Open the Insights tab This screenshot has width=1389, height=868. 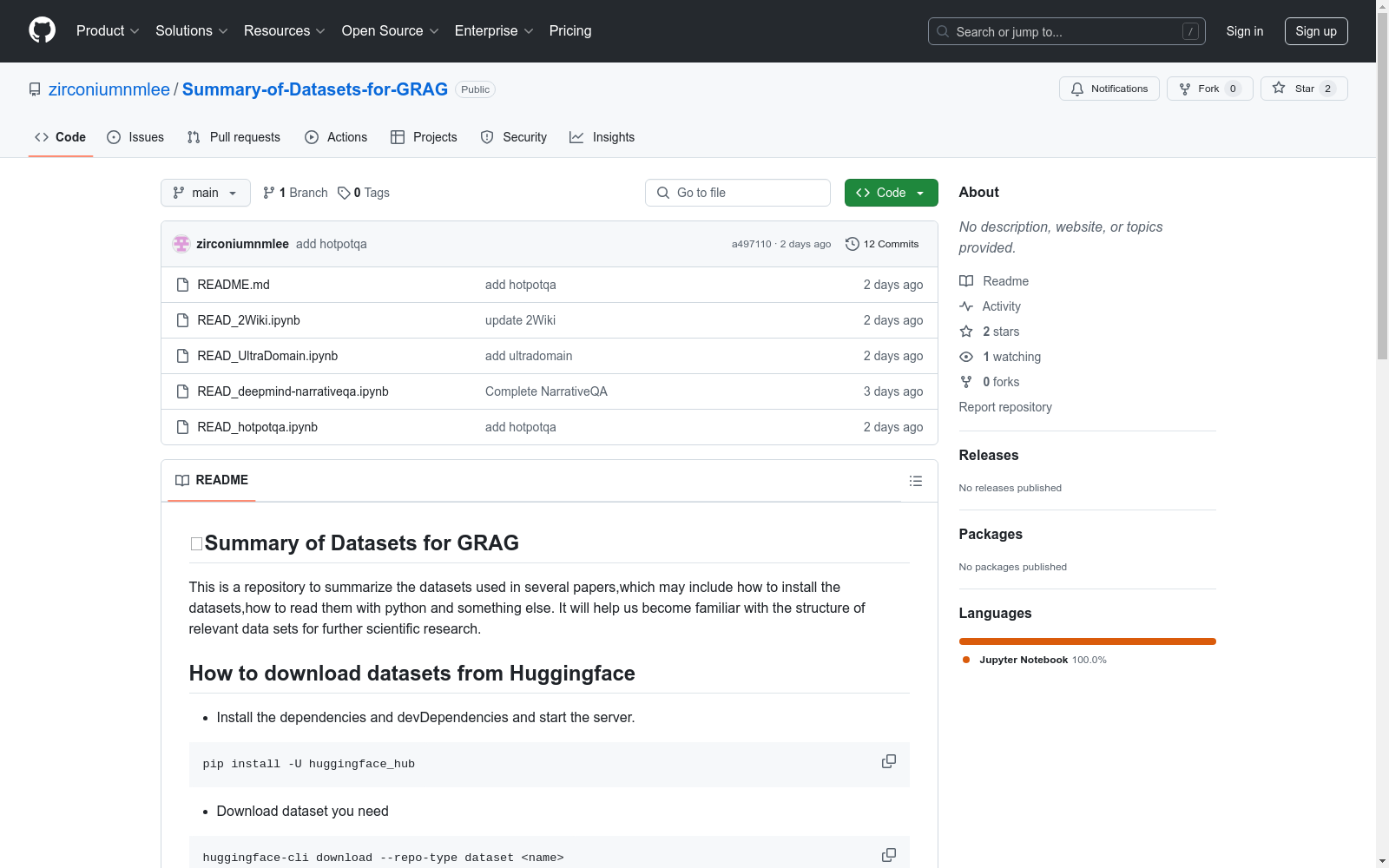pos(602,137)
